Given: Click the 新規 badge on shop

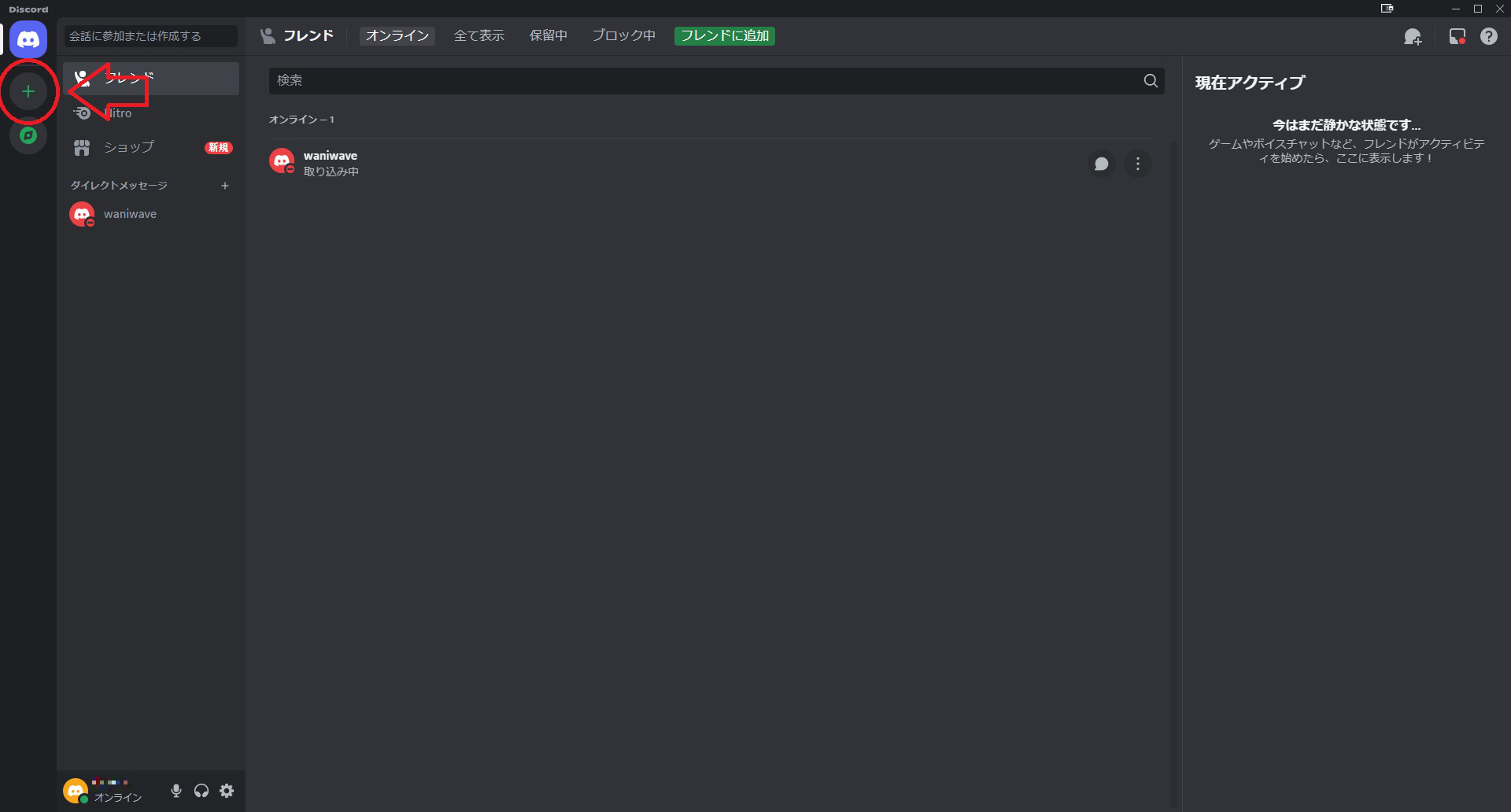Looking at the screenshot, I should (219, 148).
